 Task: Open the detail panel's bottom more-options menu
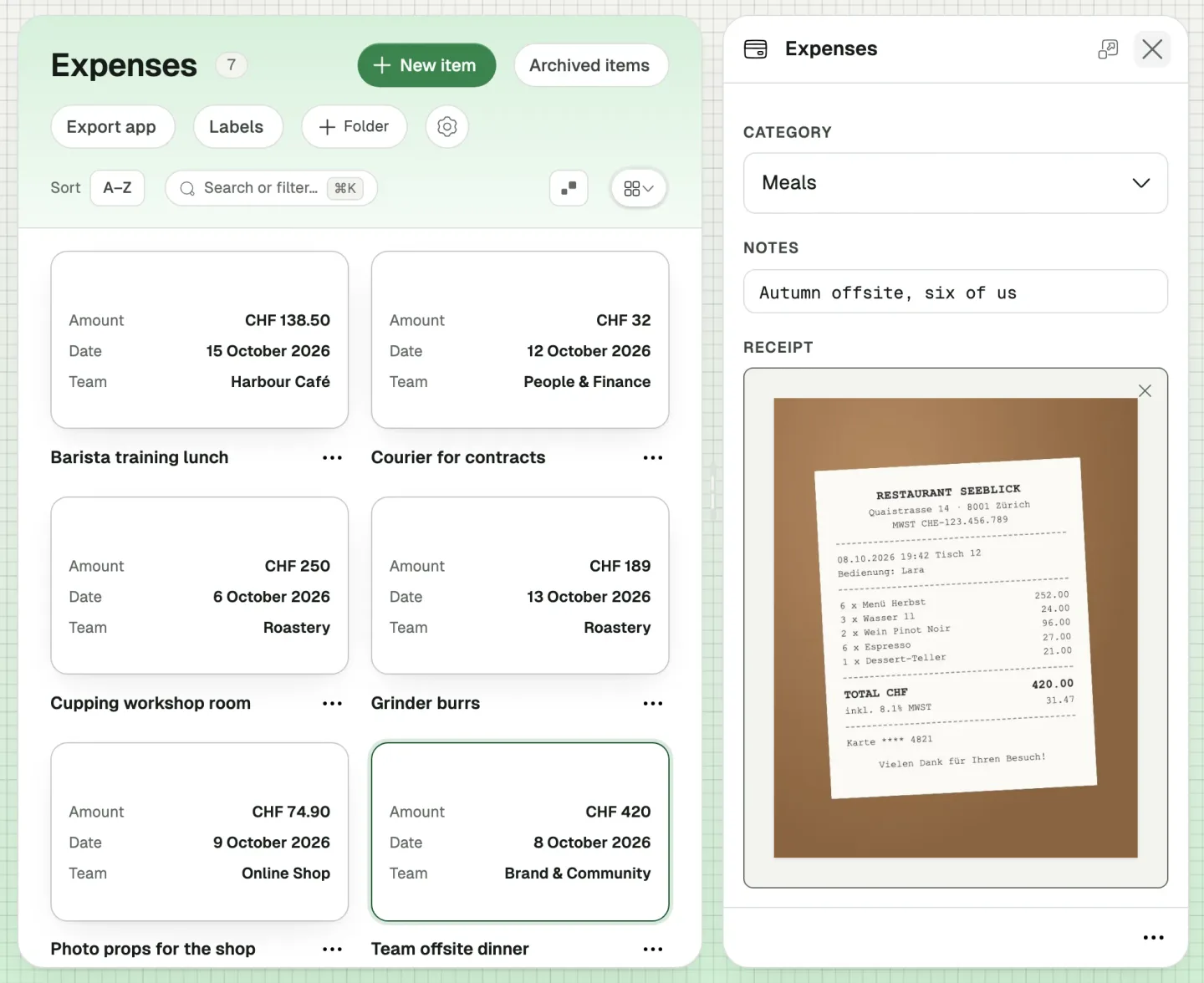tap(1154, 938)
